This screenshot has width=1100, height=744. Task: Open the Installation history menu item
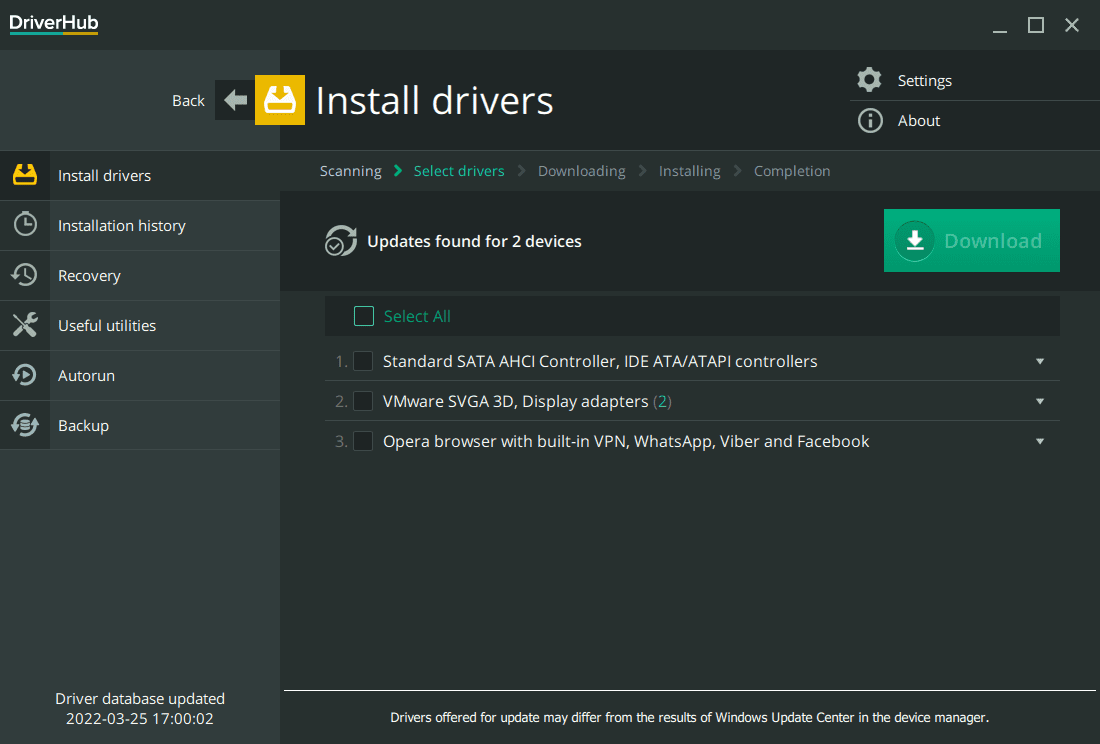point(121,225)
